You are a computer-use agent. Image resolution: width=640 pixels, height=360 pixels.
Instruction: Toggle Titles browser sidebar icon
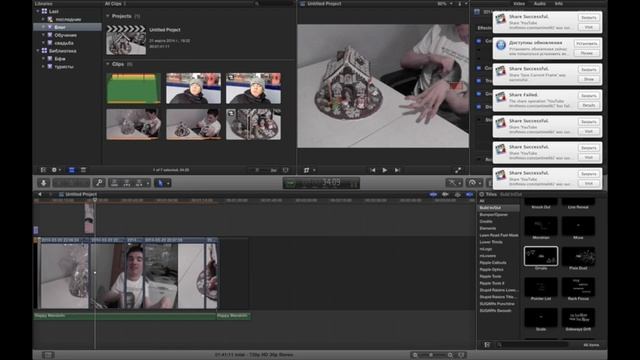coord(487,345)
